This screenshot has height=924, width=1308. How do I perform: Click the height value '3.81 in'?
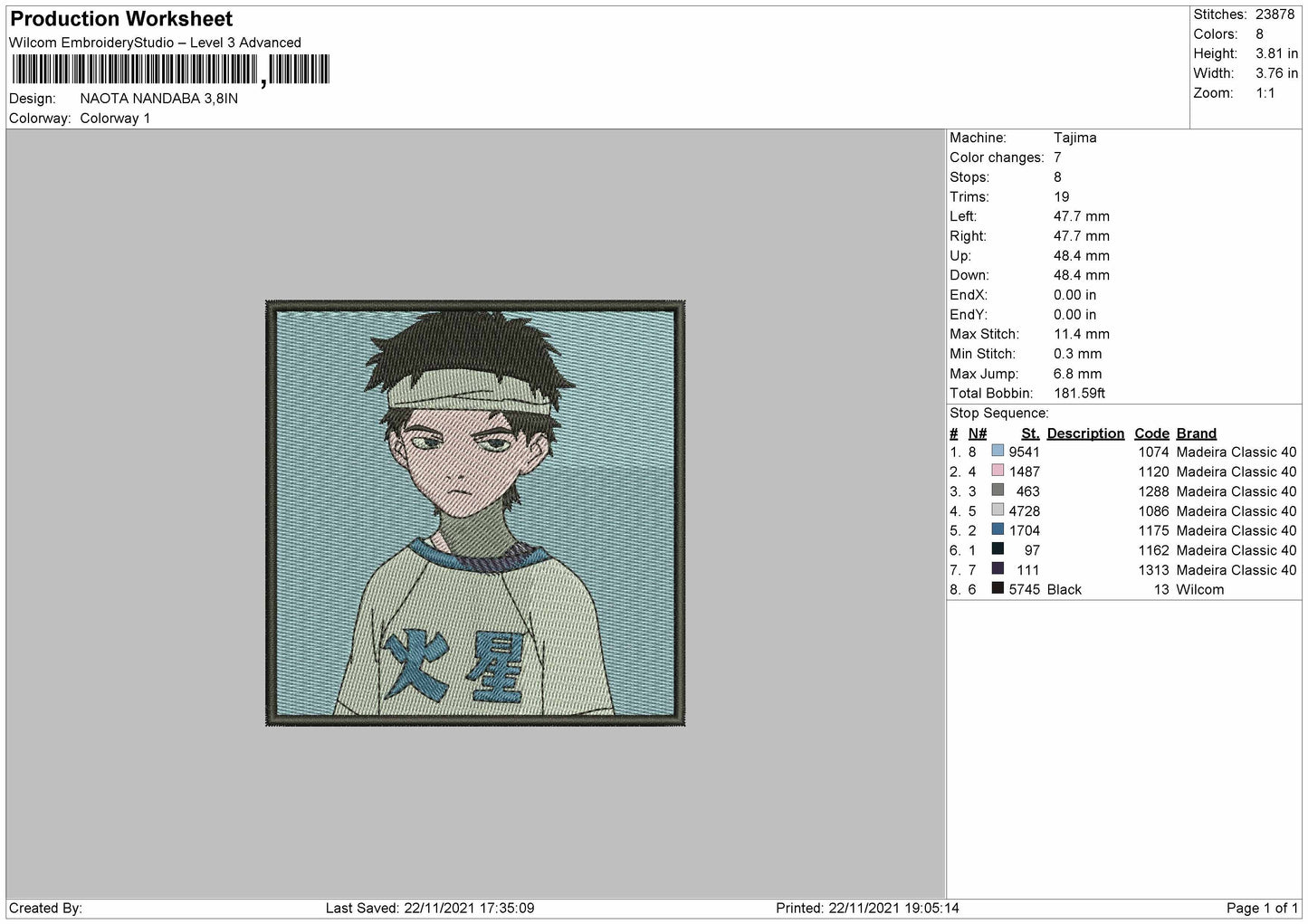(x=1277, y=54)
